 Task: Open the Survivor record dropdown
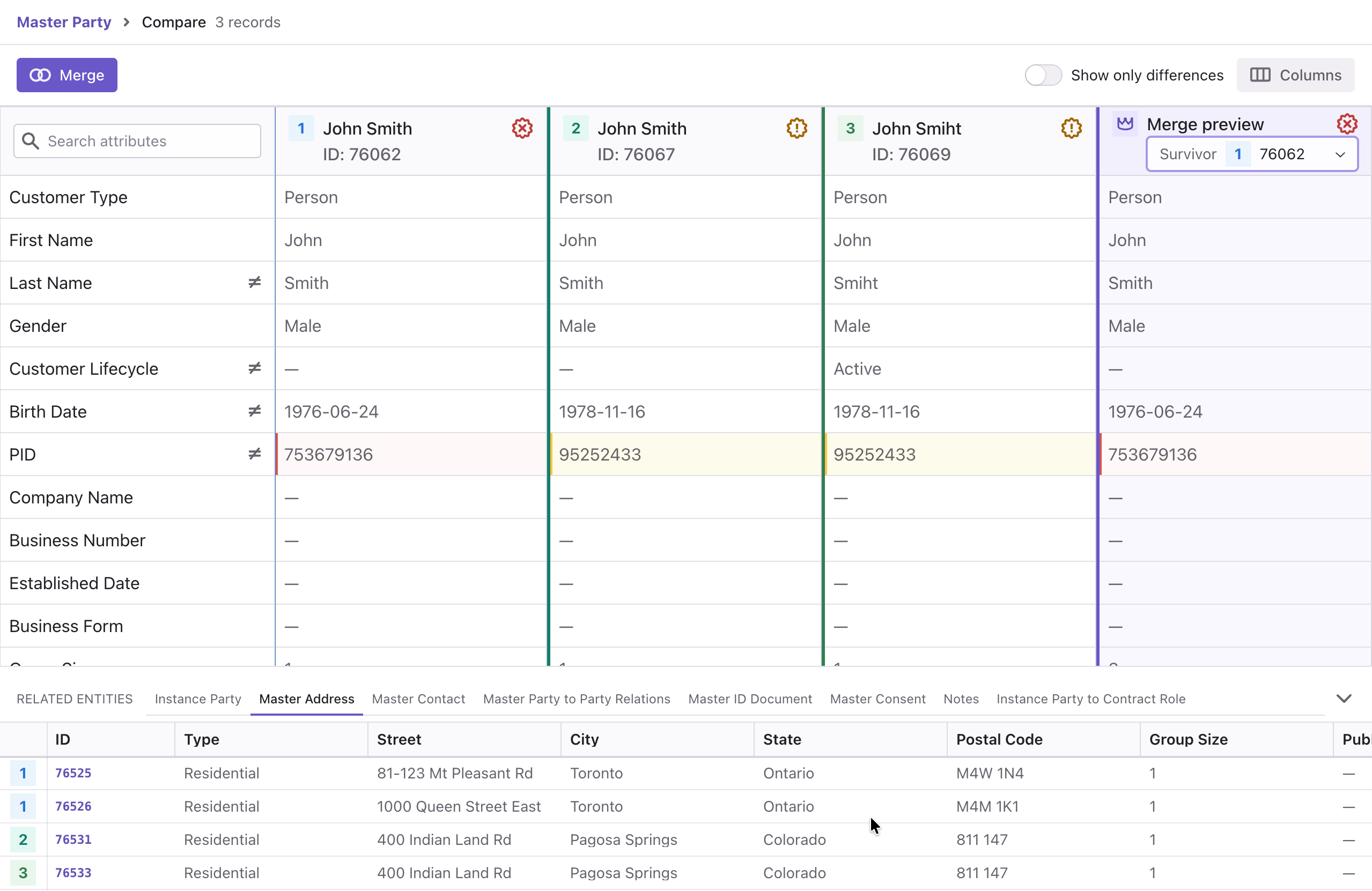coord(1251,154)
